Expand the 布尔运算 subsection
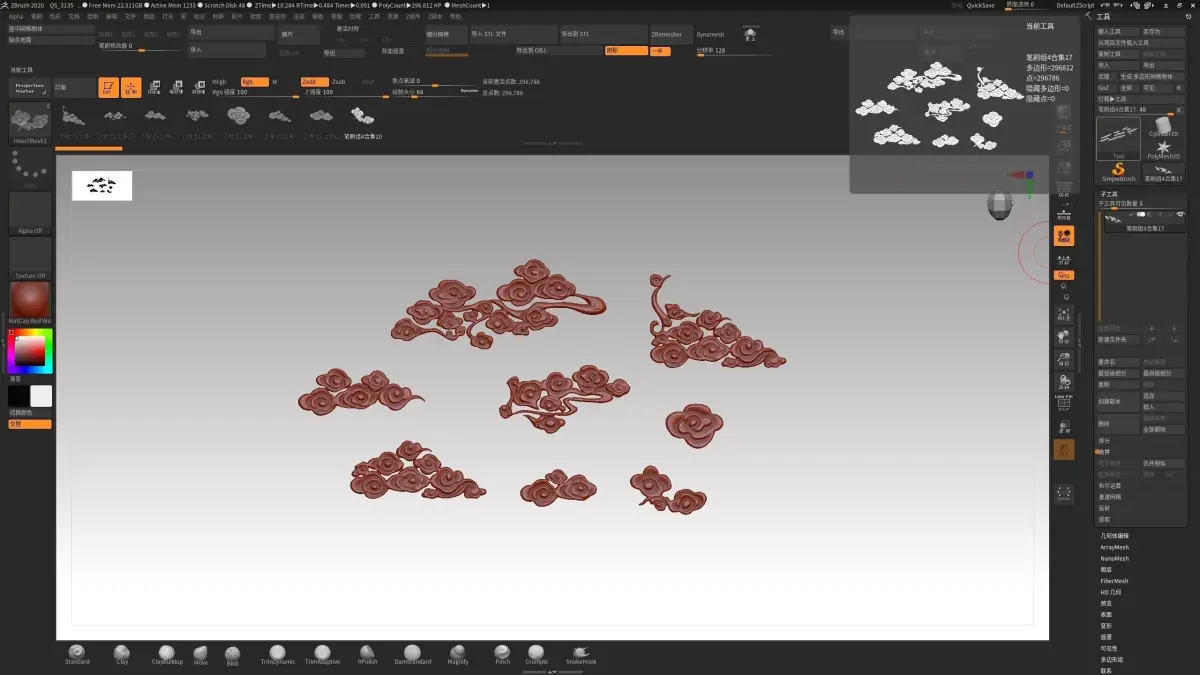Image resolution: width=1200 pixels, height=675 pixels. click(x=1109, y=485)
